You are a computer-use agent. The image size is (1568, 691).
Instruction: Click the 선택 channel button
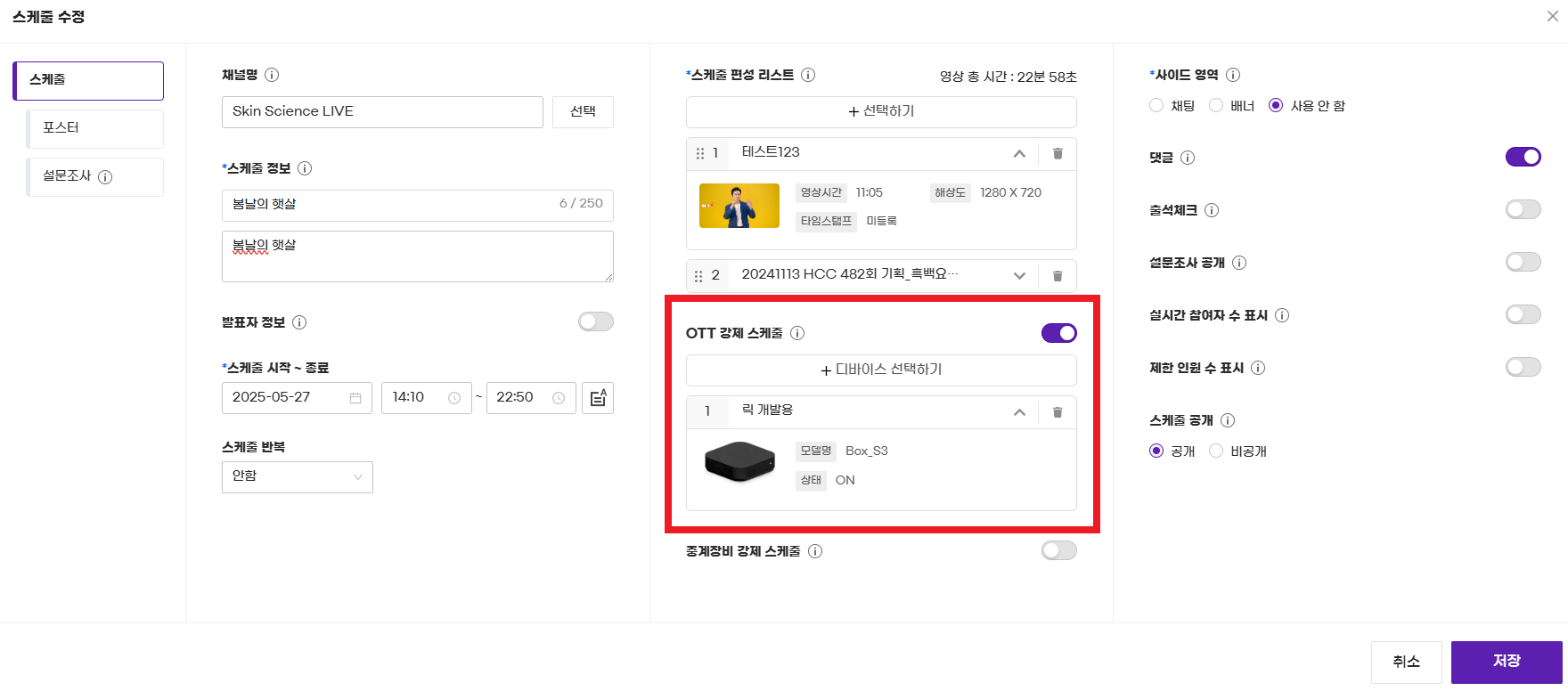583,112
